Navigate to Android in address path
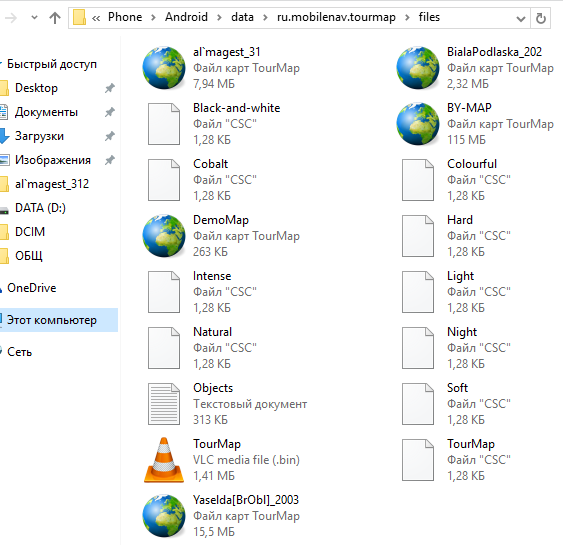The width and height of the screenshot is (563, 545). click(186, 17)
